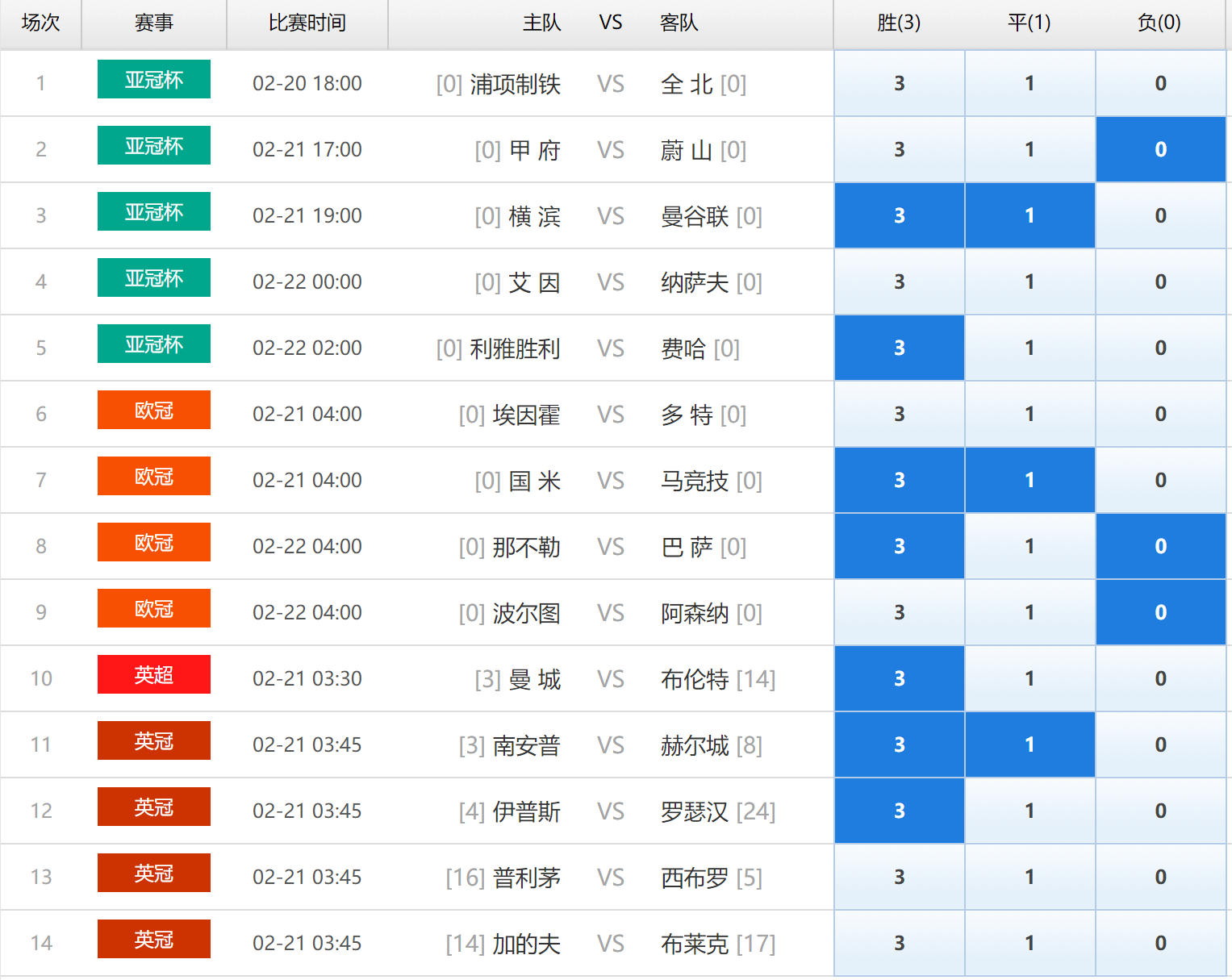Select loss (0) for 利雅胜利 vs 费哈
This screenshot has height=980, width=1232.
point(1160,348)
